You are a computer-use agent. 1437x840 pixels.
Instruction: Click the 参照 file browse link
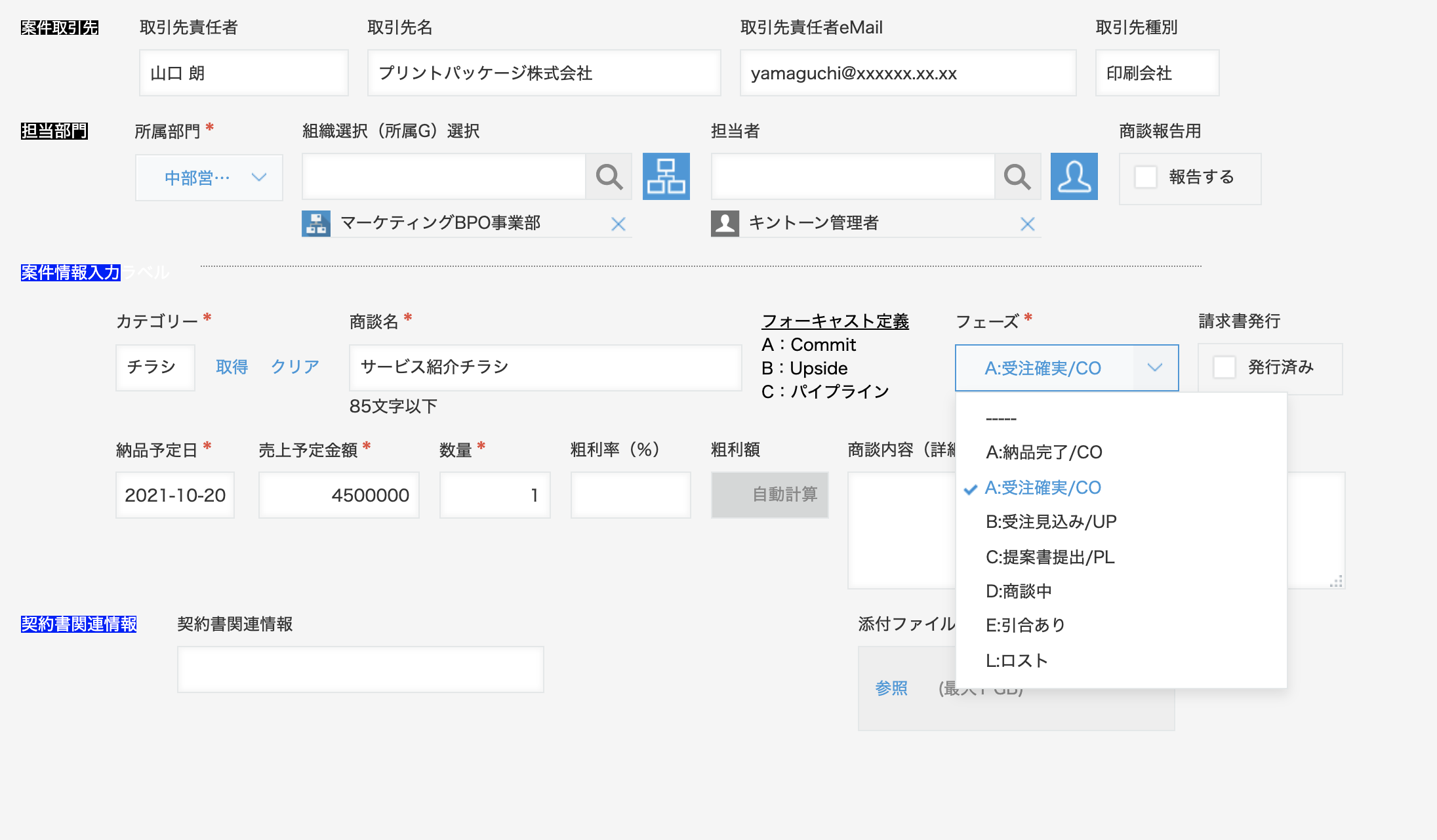891,689
